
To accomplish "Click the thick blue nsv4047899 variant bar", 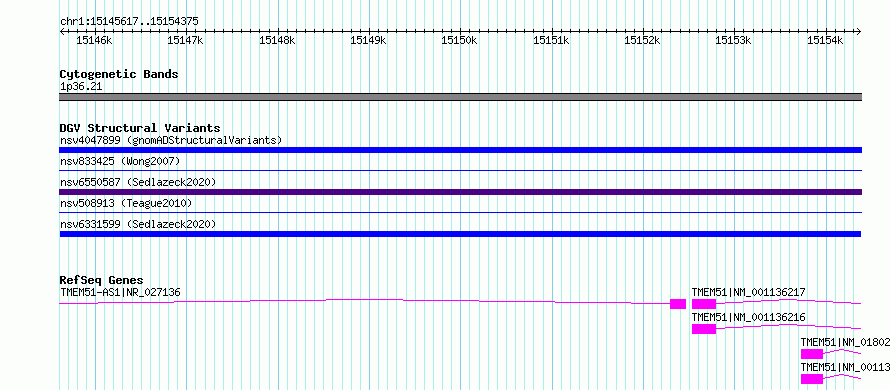I will pos(461,150).
